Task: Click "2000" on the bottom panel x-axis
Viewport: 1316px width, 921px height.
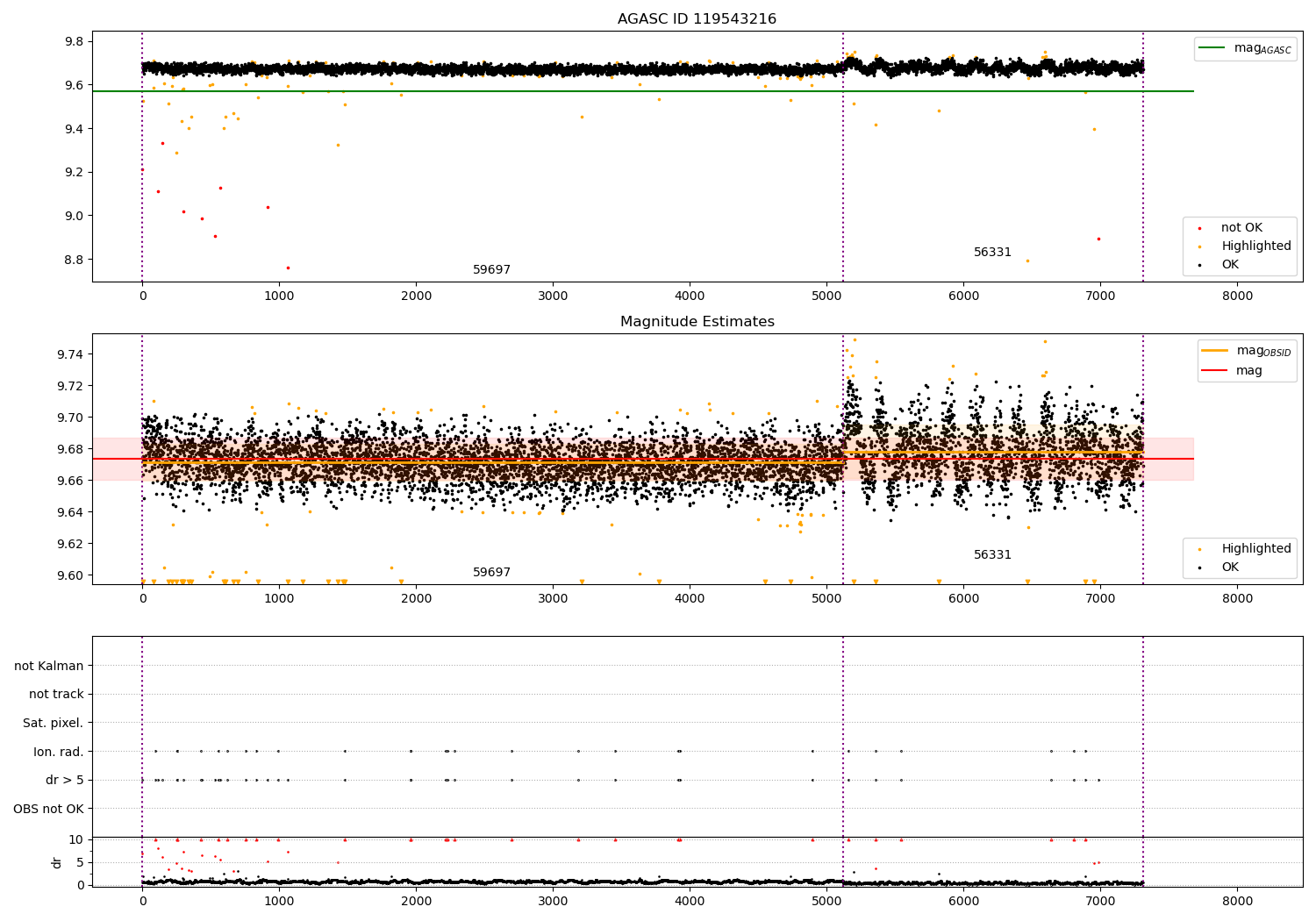Action: pyautogui.click(x=416, y=901)
